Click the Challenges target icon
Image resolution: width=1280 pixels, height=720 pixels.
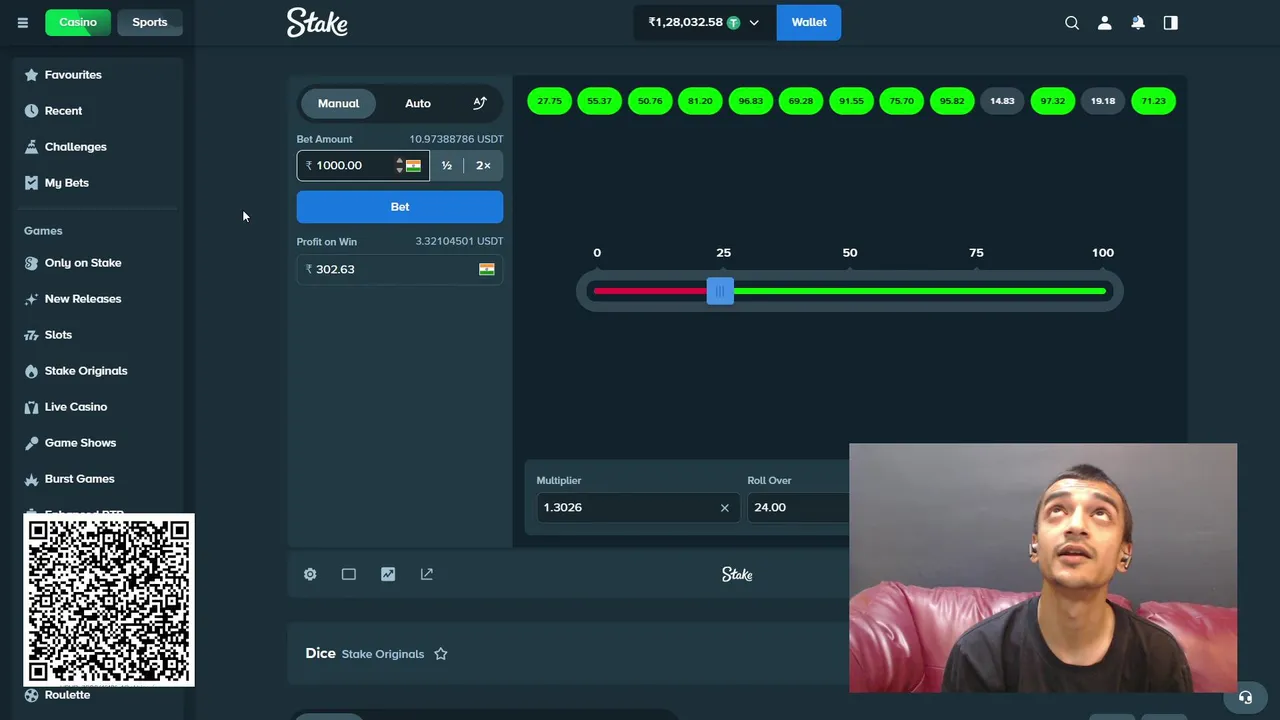[31, 147]
